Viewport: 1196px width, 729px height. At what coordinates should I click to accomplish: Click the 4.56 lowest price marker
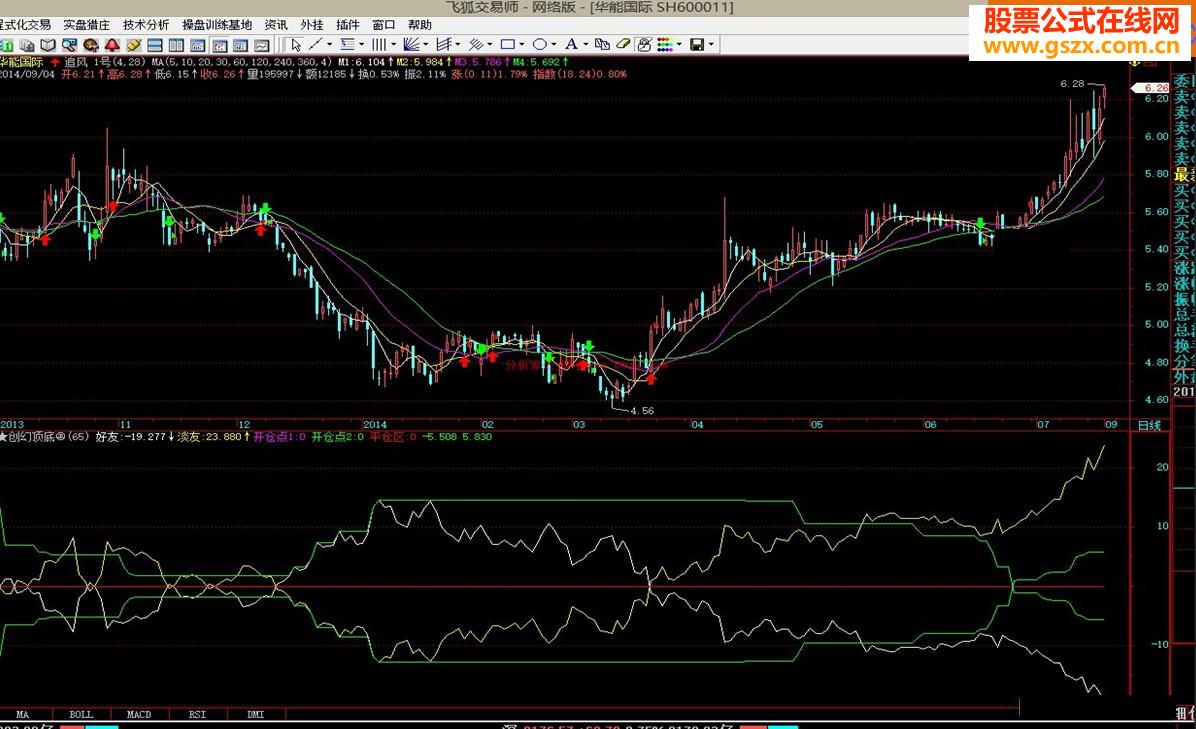pyautogui.click(x=641, y=411)
